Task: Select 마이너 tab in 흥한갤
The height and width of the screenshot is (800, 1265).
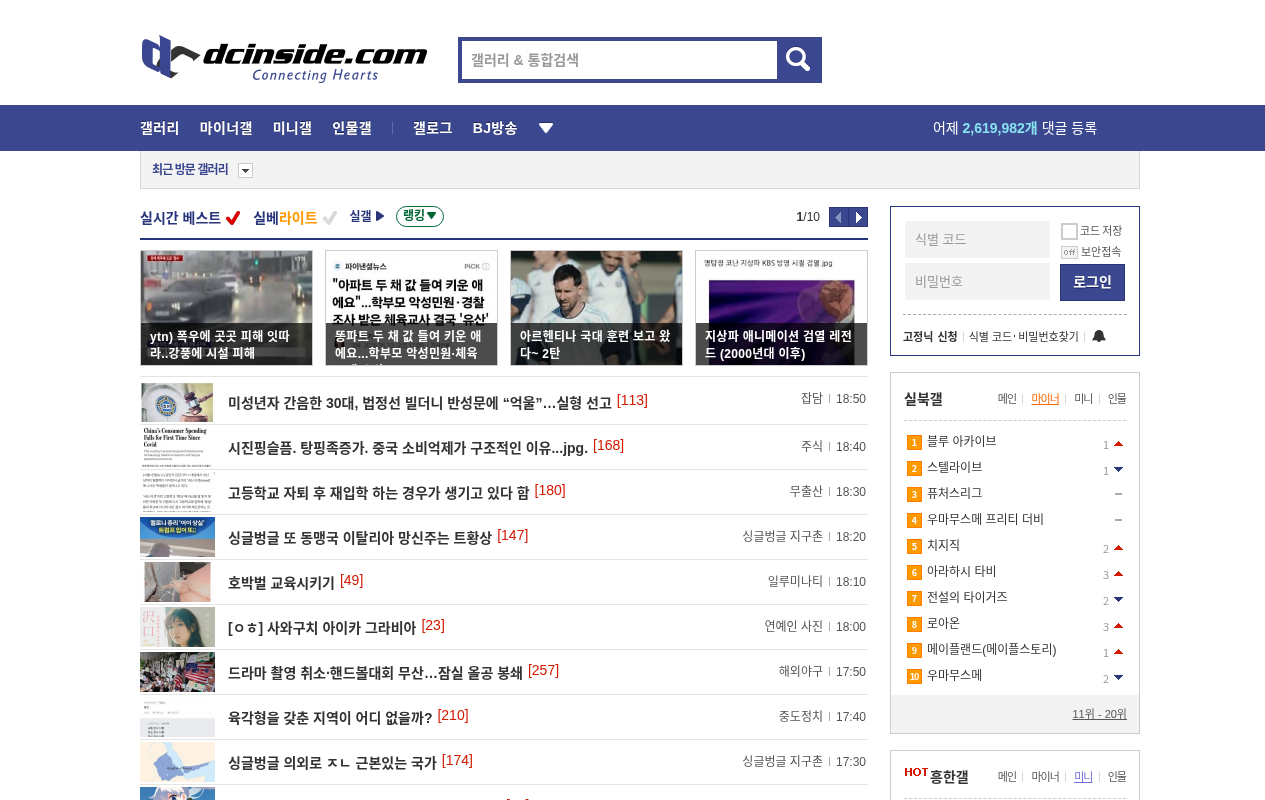Action: pos(1045,776)
